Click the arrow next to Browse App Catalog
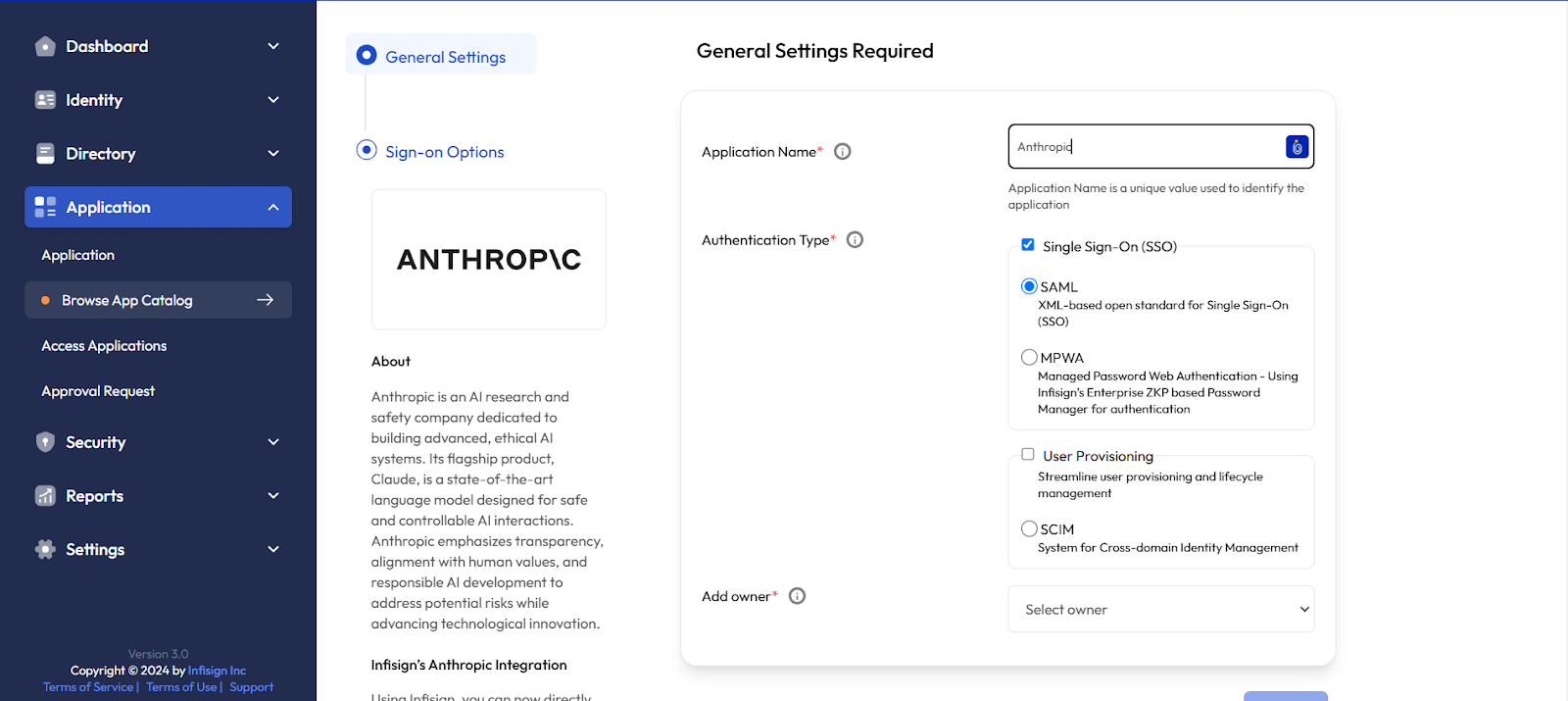This screenshot has height=701, width=1568. (x=265, y=300)
